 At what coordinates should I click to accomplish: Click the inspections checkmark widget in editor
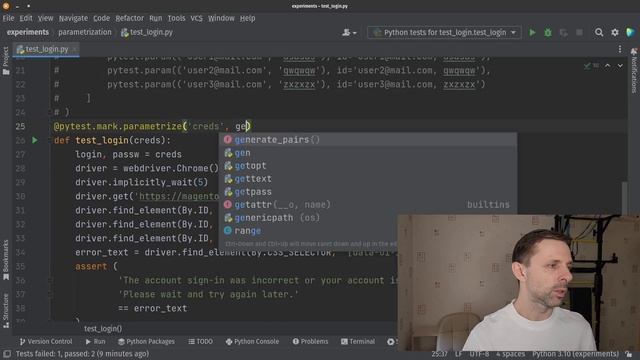591,65
